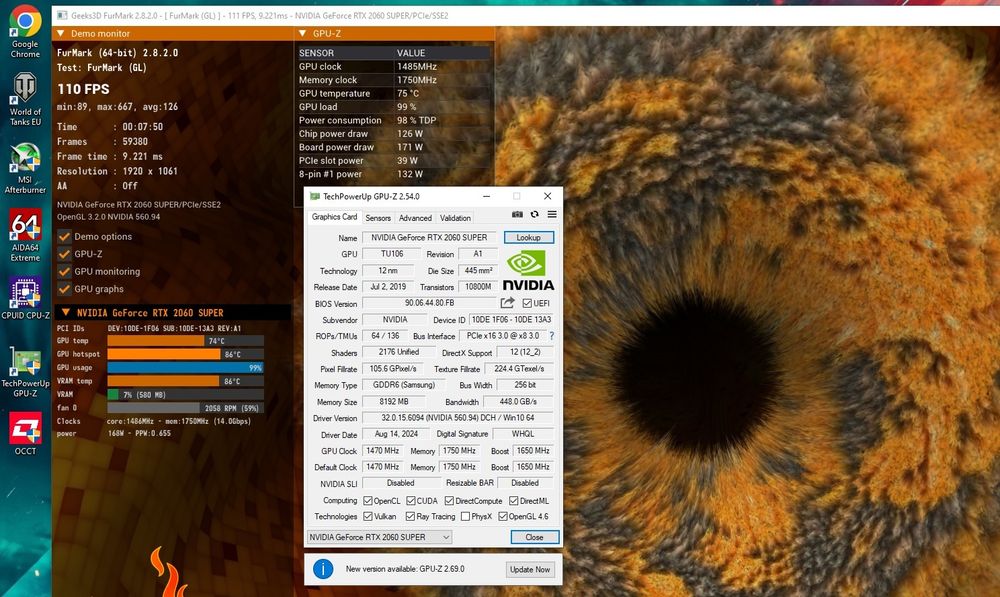This screenshot has width=1000, height=597.
Task: Click GPU temperature row 75 °C
Action: [393, 93]
